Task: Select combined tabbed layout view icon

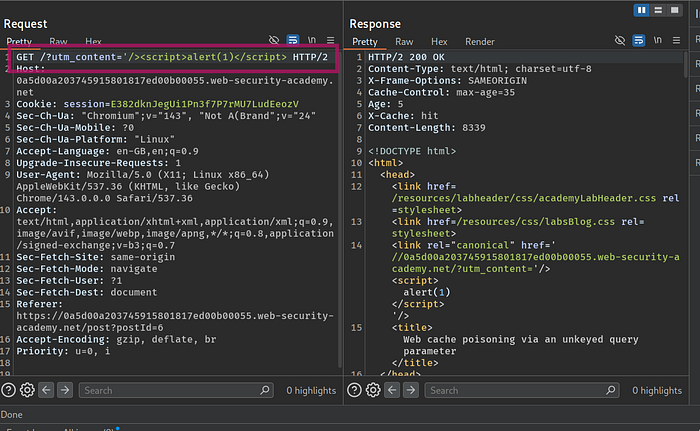Action: [675, 10]
